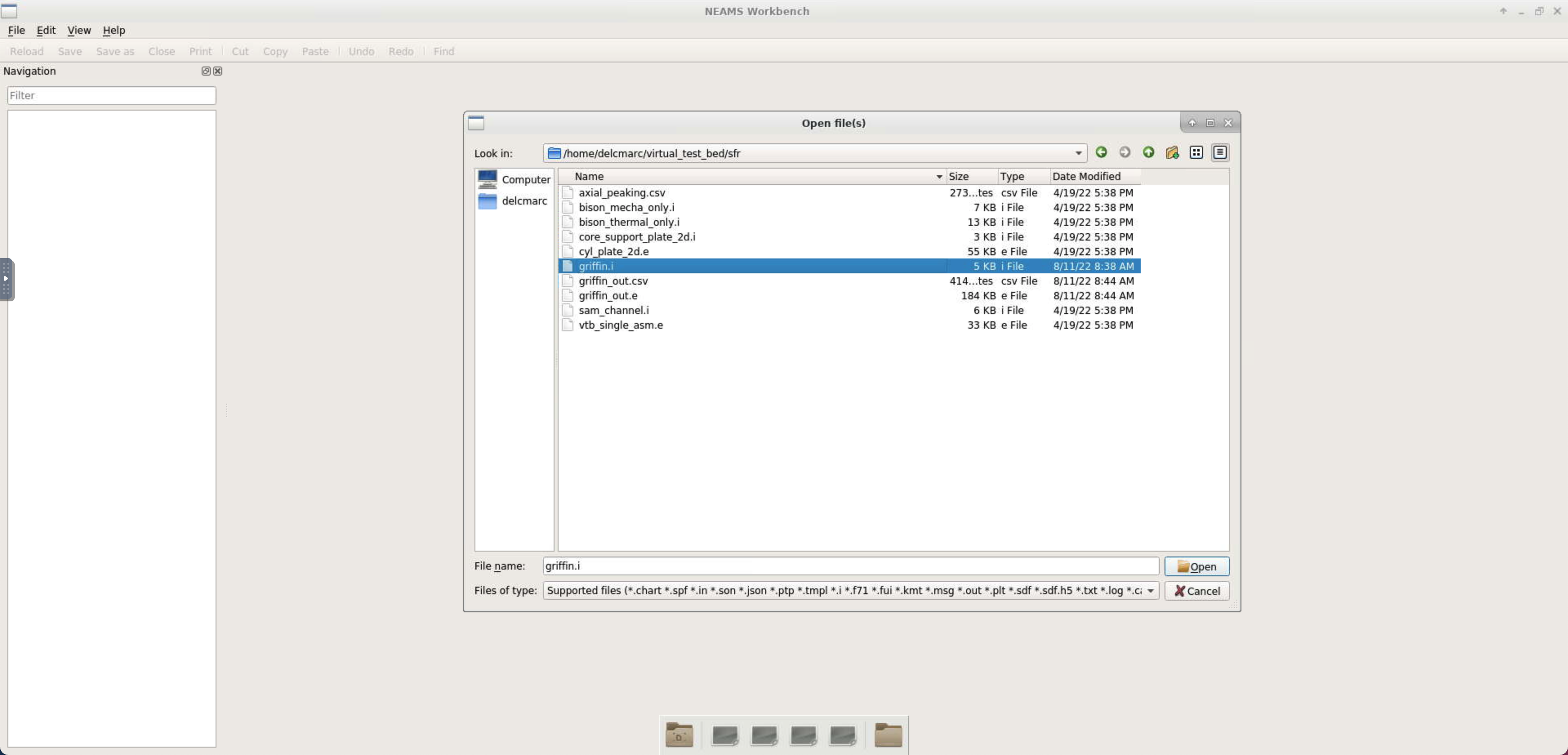Select the sam_channel.i file
Image resolution: width=1568 pixels, height=755 pixels.
[849, 310]
